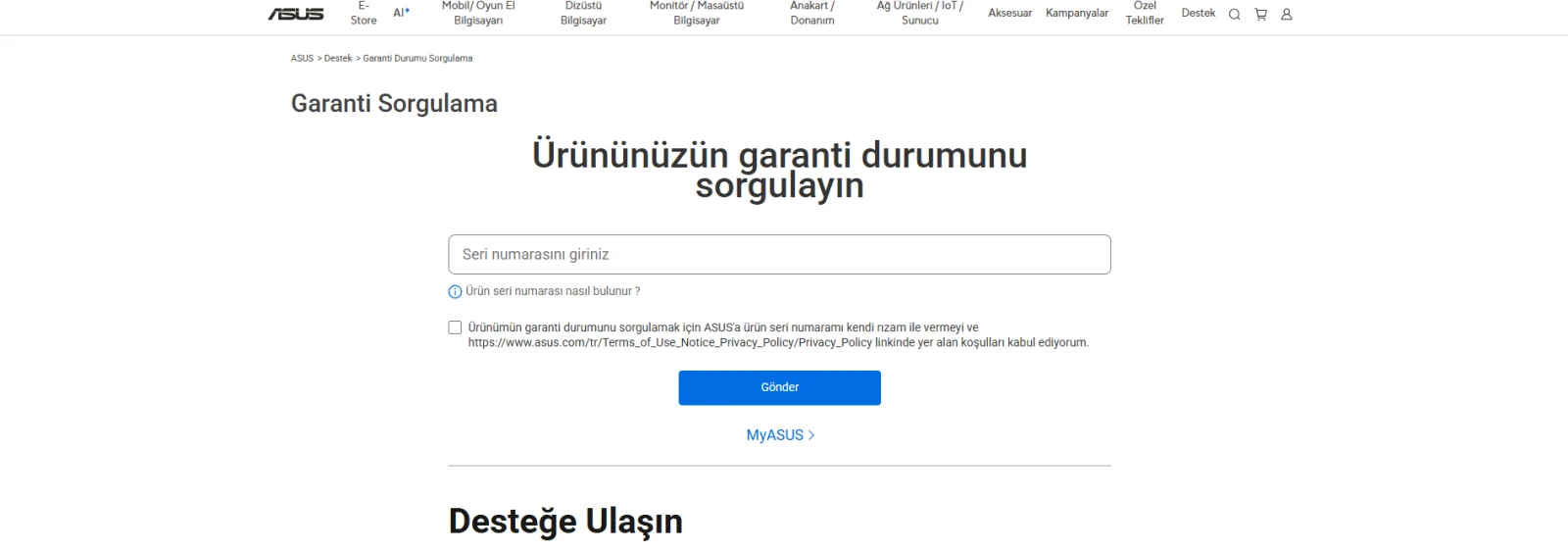This screenshot has height=552, width=1568.
Task: Open the user account icon
Action: pos(1287,14)
